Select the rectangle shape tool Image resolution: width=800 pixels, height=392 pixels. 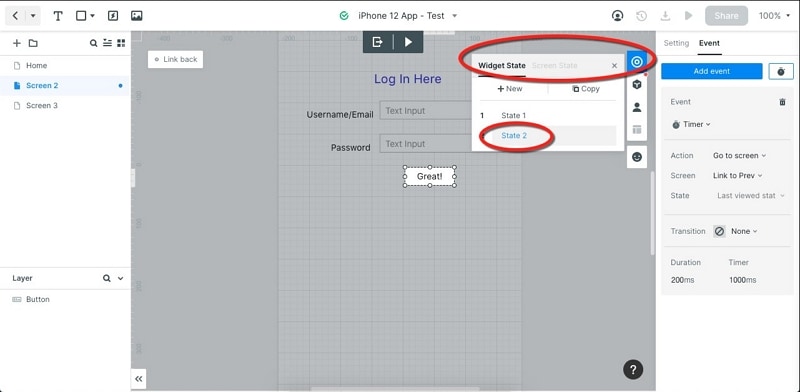click(81, 16)
